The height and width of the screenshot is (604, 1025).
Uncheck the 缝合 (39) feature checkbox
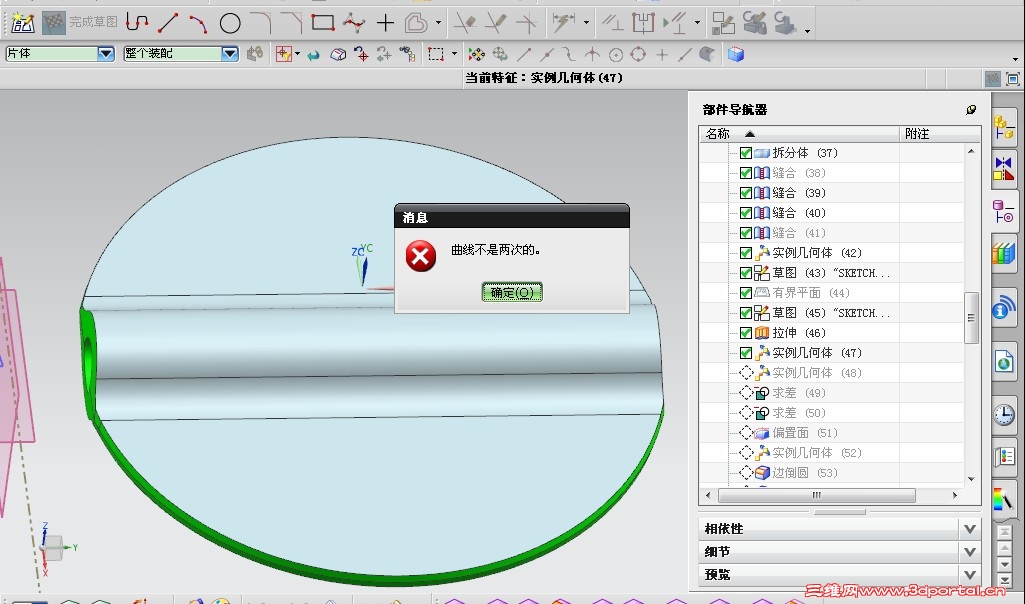[x=746, y=193]
